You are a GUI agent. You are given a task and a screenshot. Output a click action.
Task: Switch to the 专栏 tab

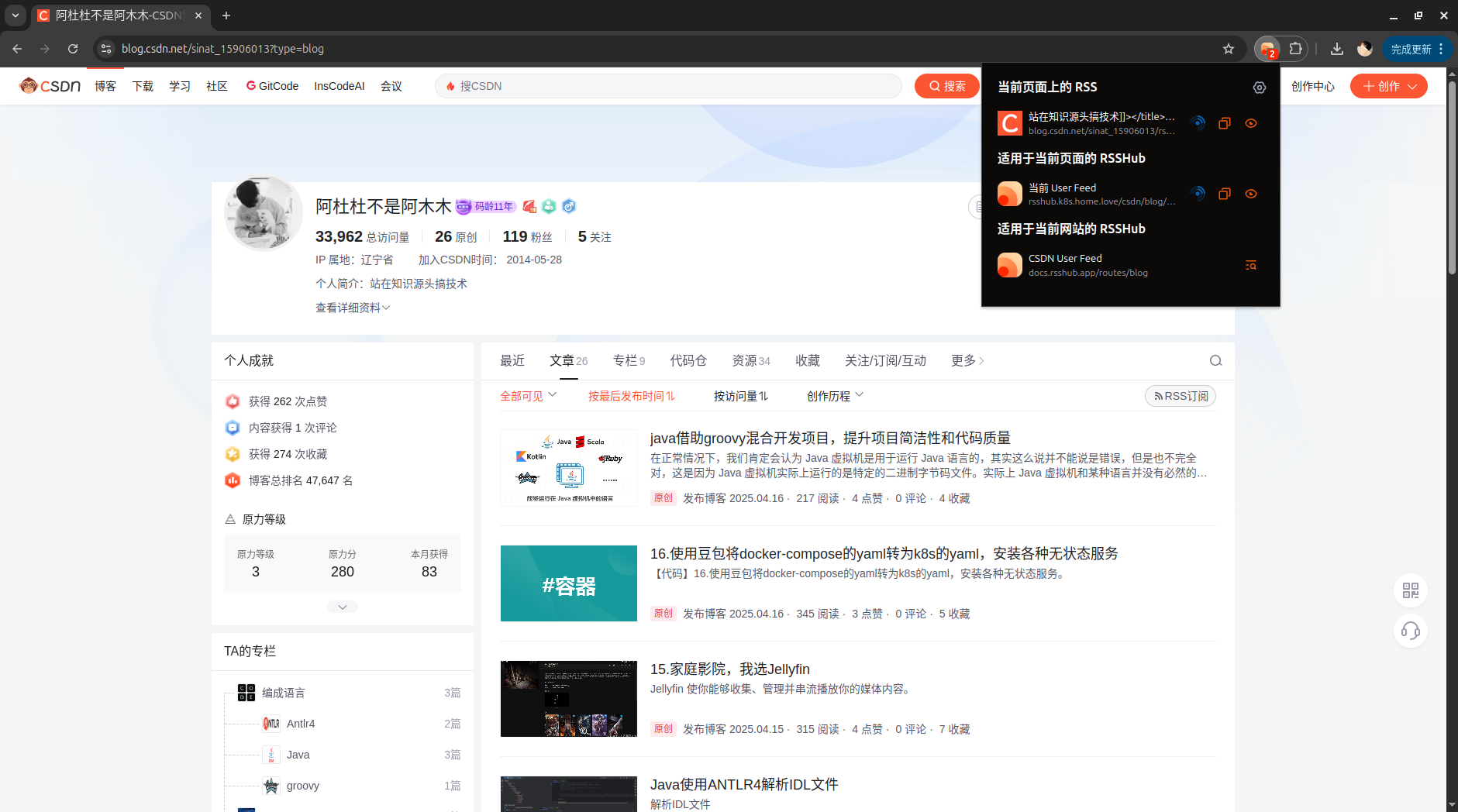coord(629,360)
